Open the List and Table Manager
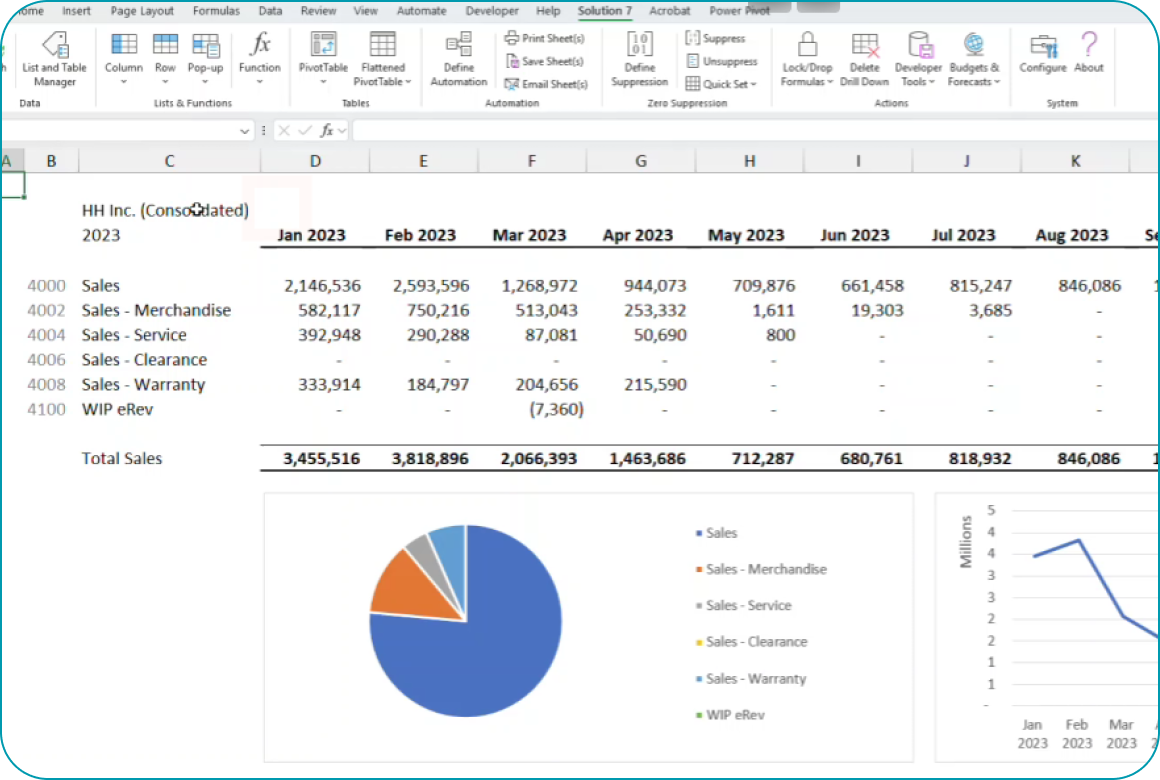The height and width of the screenshot is (780, 1160). tap(54, 58)
